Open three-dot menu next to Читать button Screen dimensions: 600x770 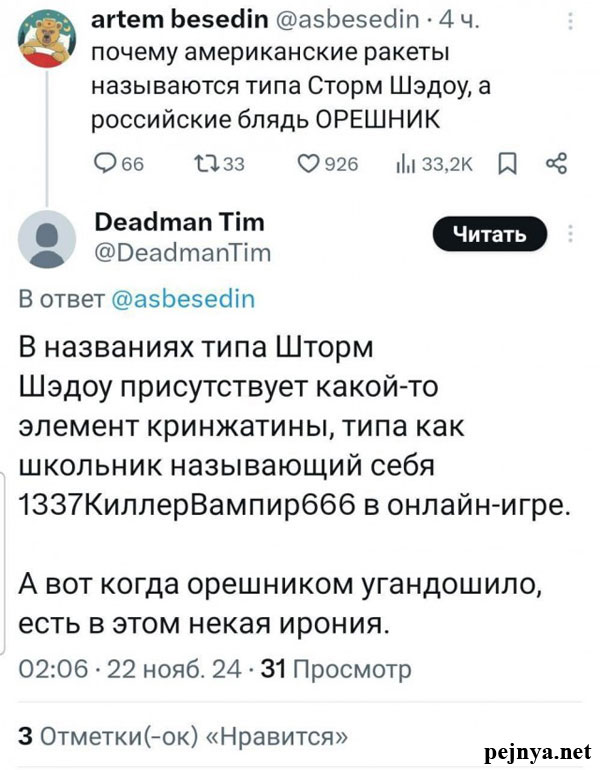(571, 235)
